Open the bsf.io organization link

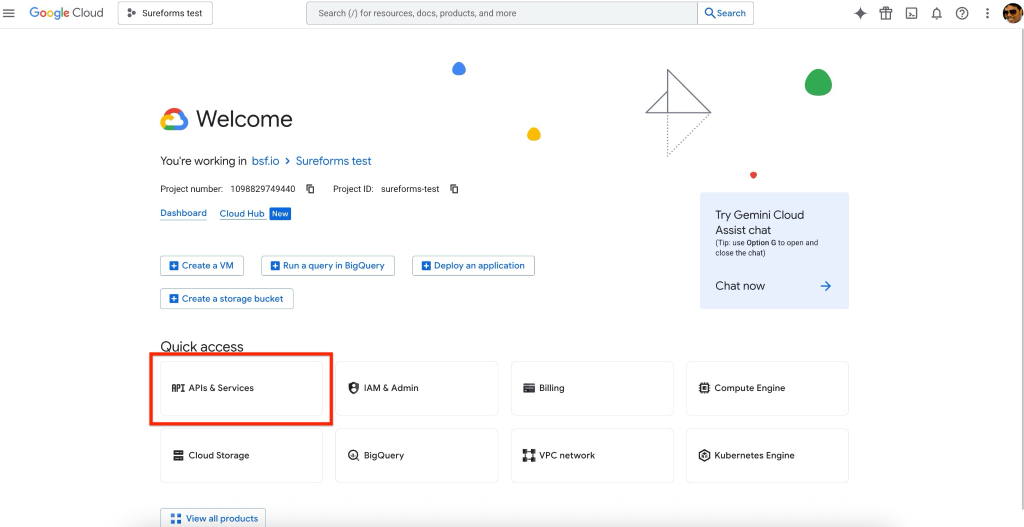pos(265,161)
